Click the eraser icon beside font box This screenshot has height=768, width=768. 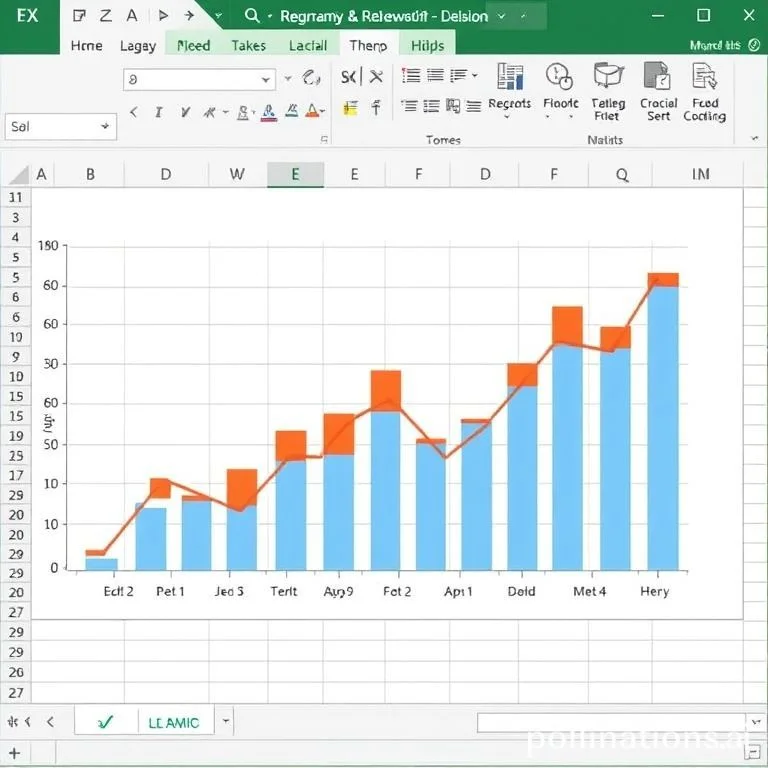(311, 77)
